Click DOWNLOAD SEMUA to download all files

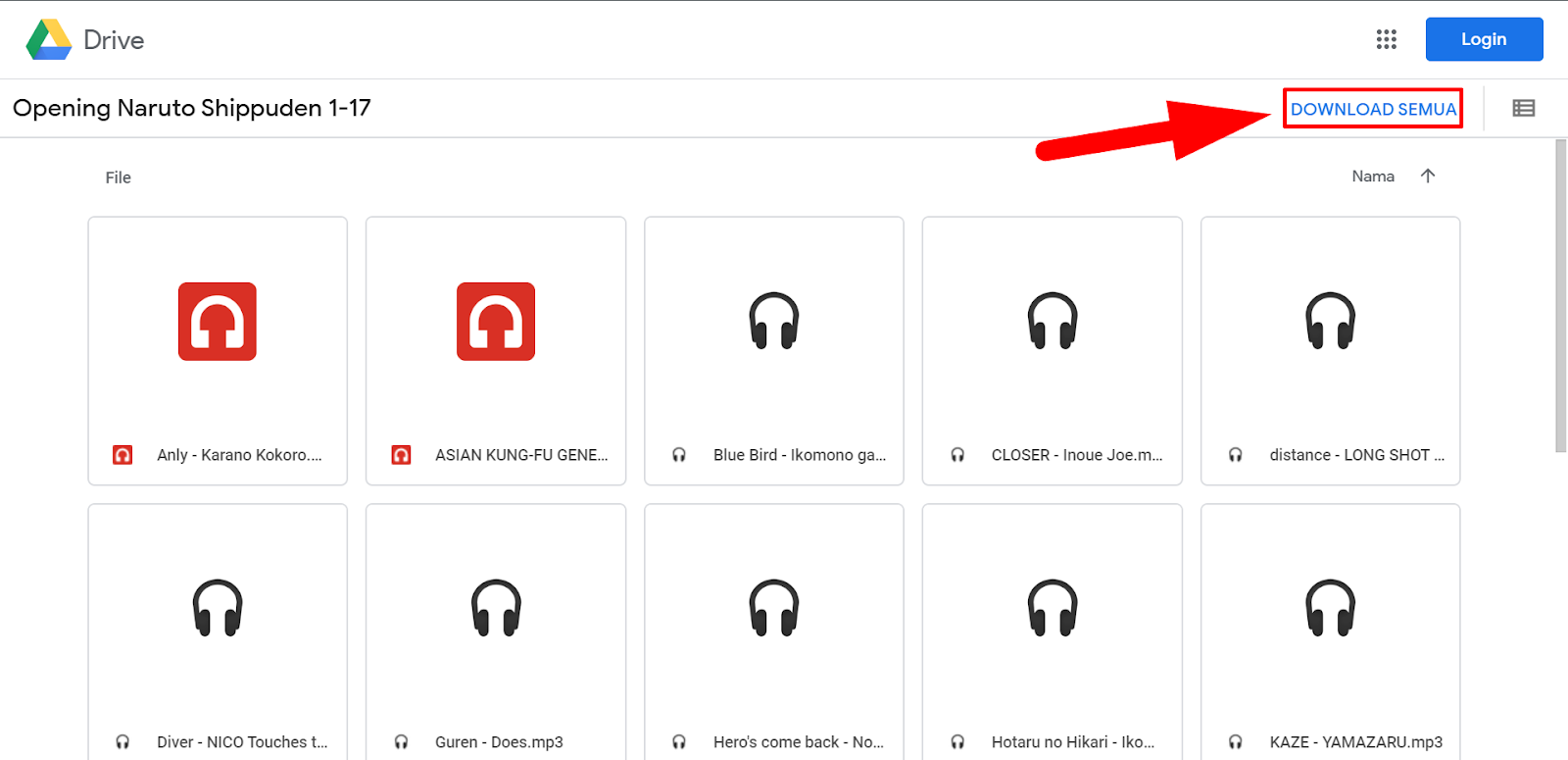1373,109
